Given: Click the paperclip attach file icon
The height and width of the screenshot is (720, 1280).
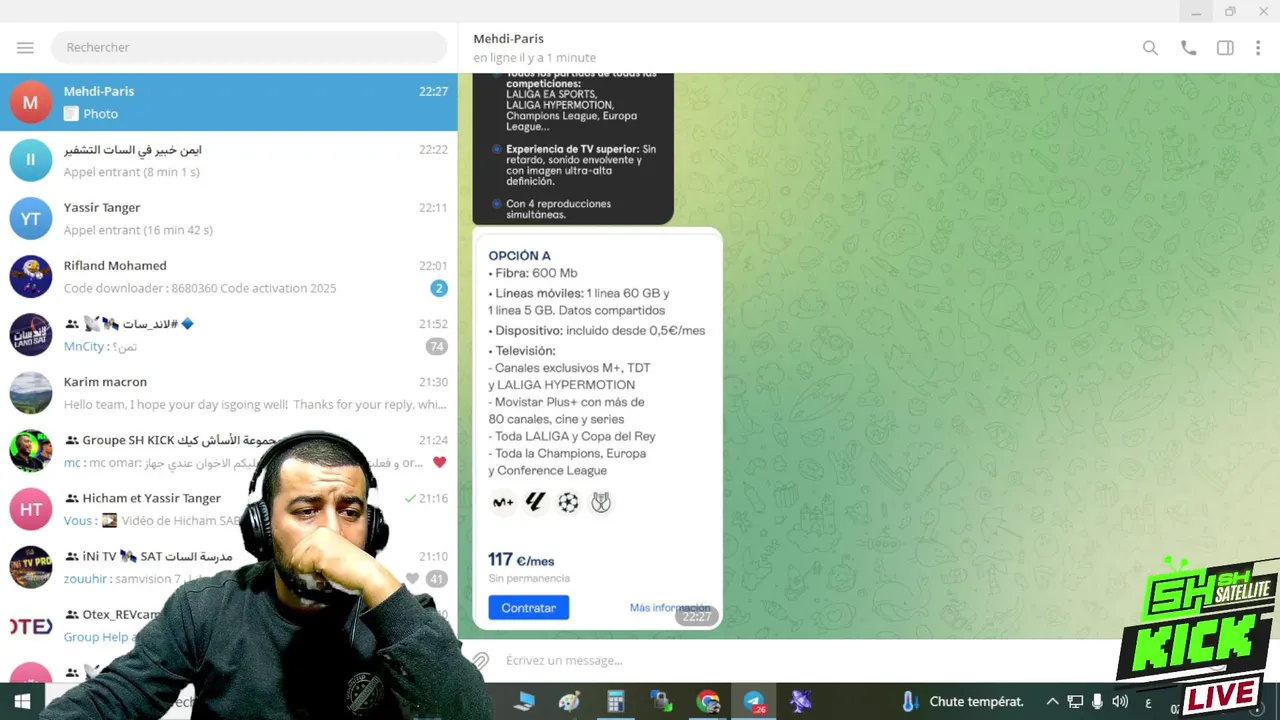Looking at the screenshot, I should [x=480, y=660].
